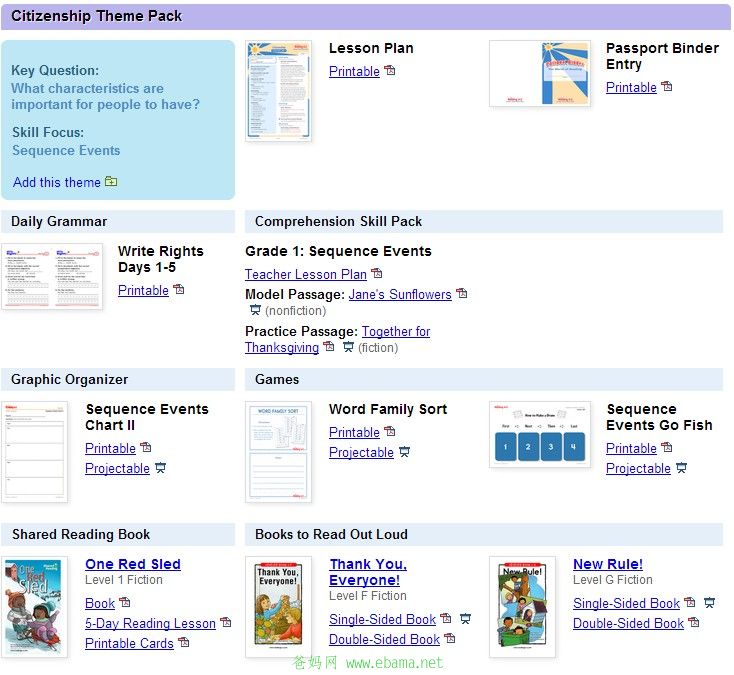Click the Add this theme link
Viewport: 734px width, 675px height.
[x=57, y=182]
